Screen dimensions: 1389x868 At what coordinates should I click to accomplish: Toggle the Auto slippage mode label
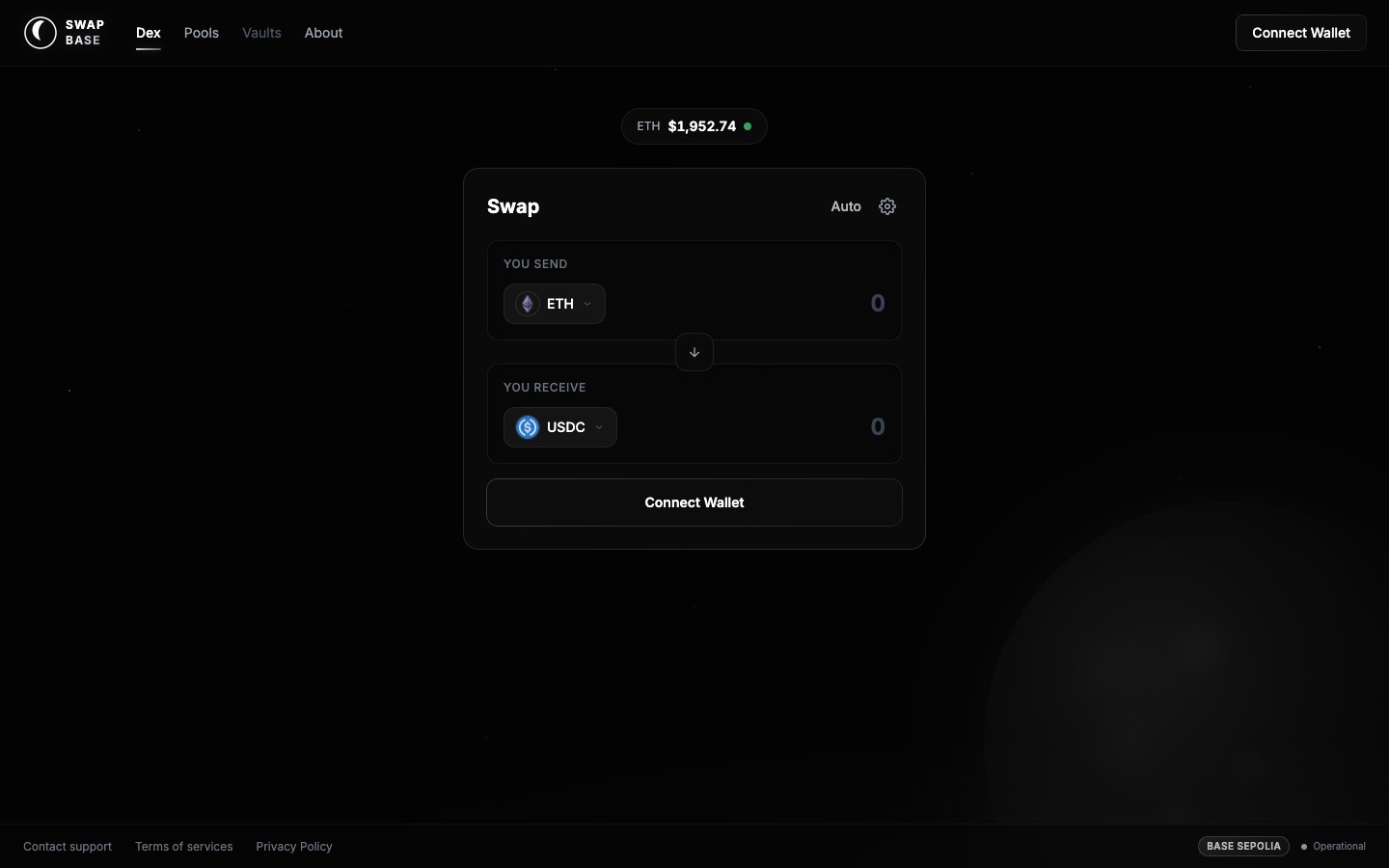(845, 206)
